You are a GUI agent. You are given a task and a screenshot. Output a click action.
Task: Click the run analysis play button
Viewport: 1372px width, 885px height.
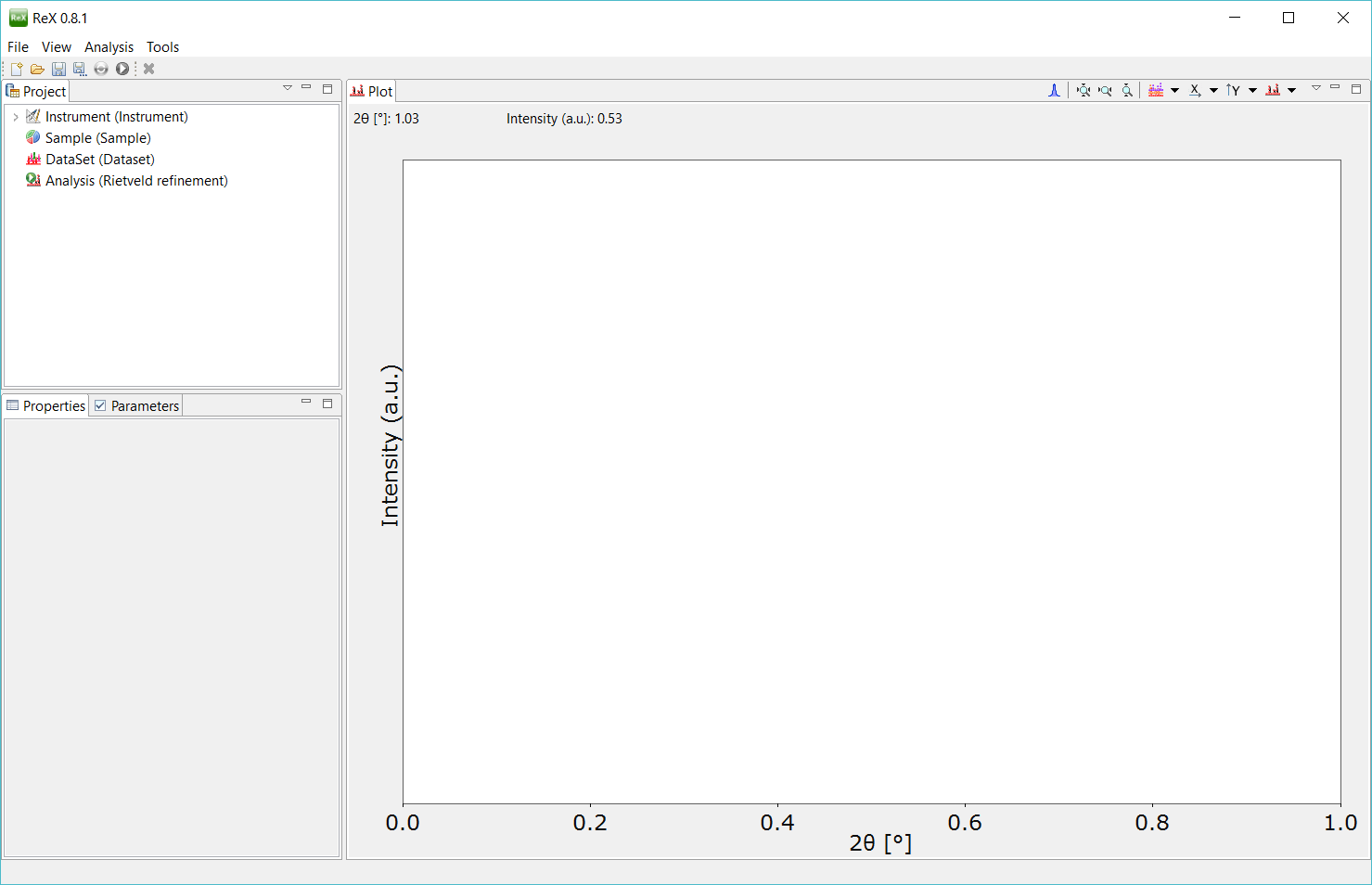[x=122, y=69]
